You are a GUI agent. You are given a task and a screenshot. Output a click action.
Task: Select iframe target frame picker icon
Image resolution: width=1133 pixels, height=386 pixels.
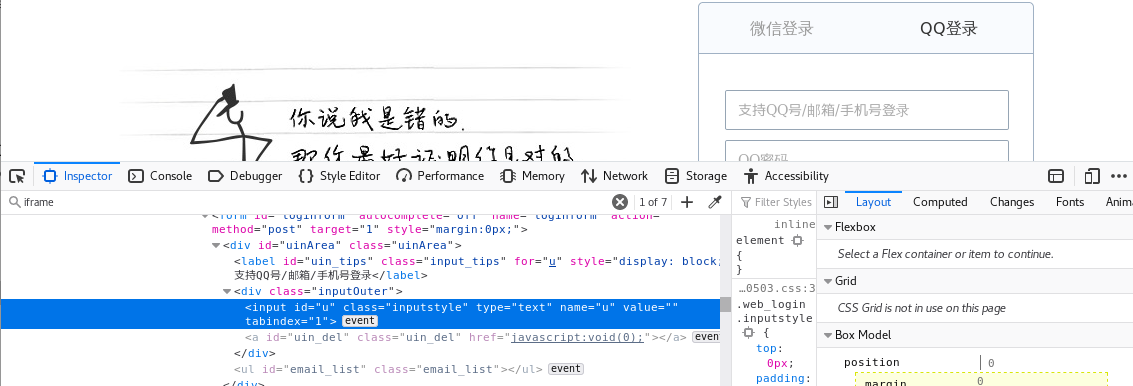(x=1056, y=176)
